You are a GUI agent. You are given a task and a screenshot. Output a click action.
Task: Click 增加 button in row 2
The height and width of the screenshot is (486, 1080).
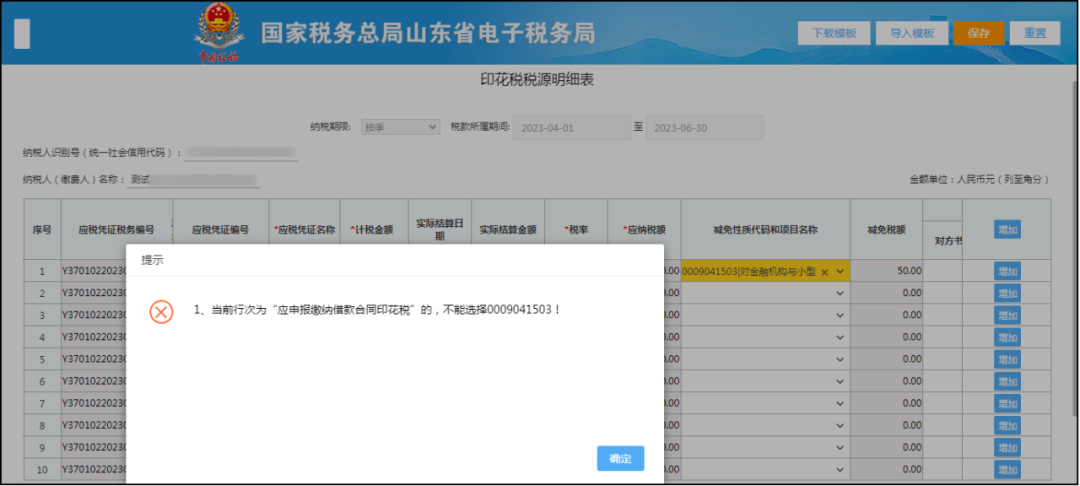(1007, 293)
